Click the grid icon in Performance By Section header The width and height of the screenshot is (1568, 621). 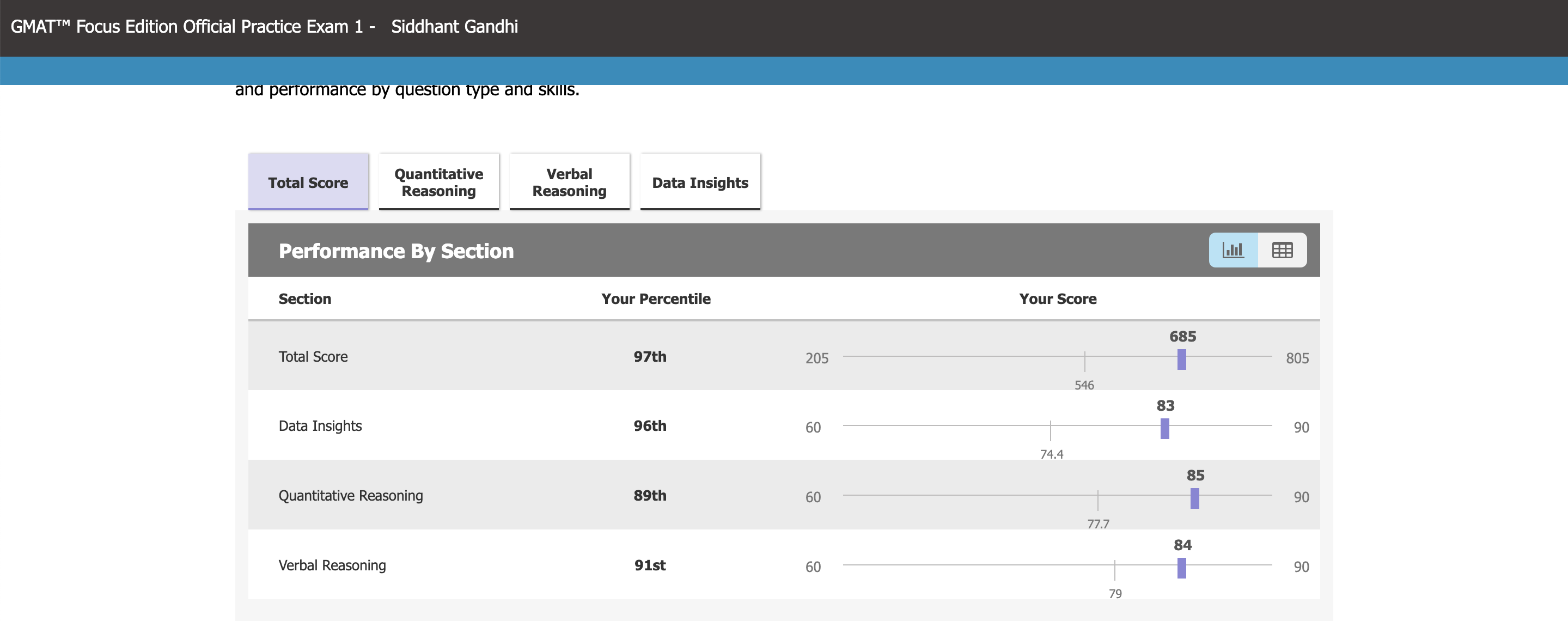coord(1283,249)
